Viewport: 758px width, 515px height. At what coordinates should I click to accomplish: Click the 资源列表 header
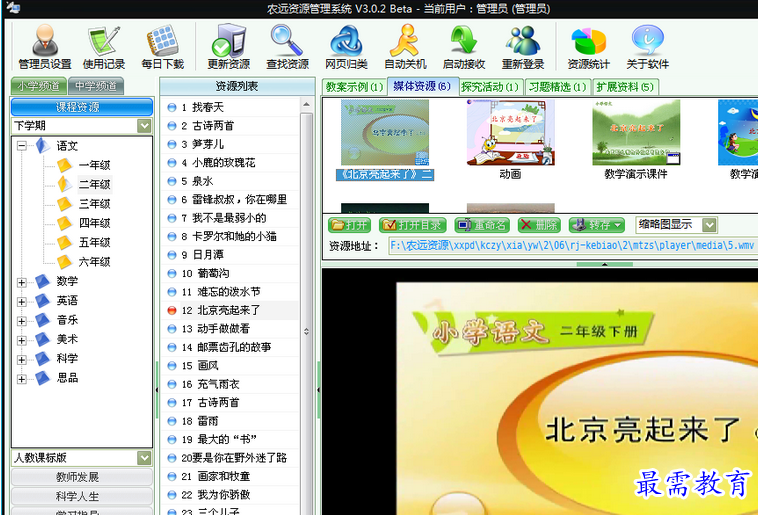click(237, 86)
